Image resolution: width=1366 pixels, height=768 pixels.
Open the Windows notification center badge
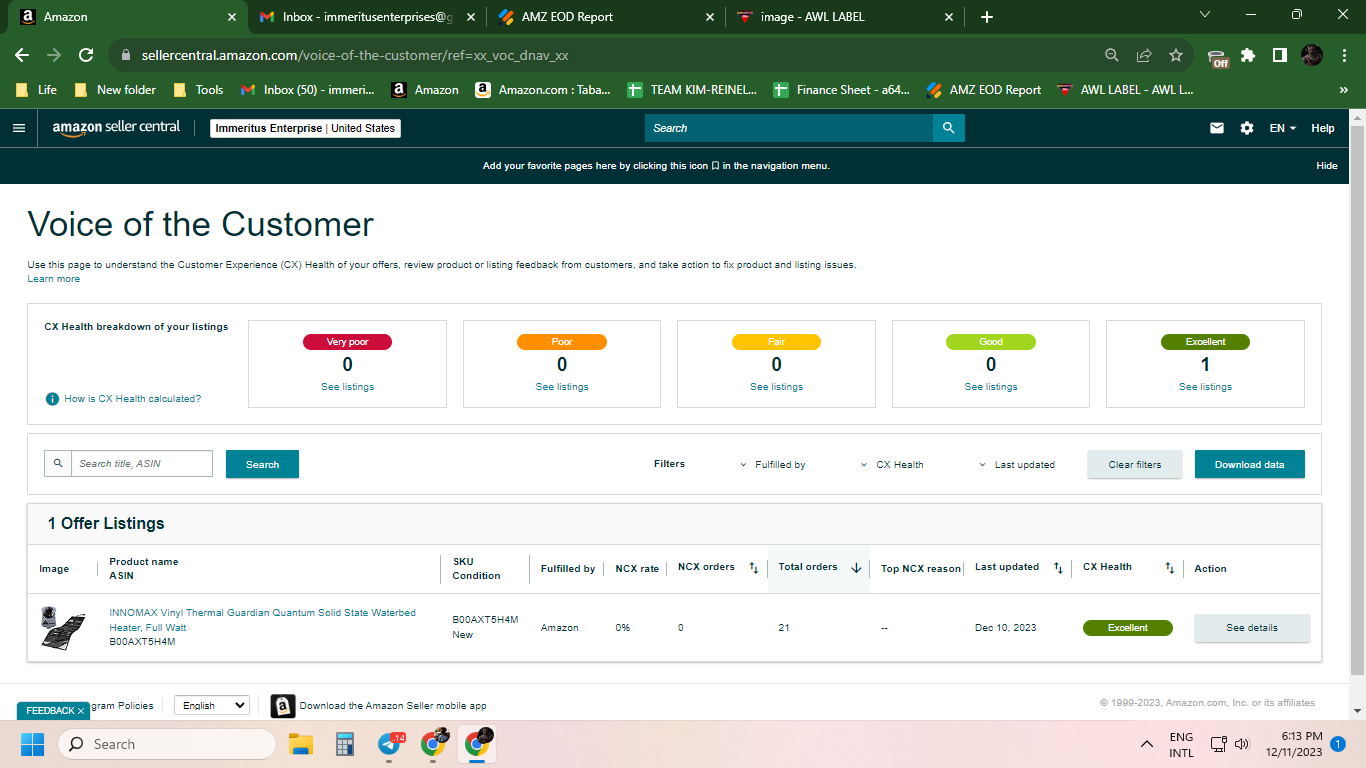click(1337, 744)
